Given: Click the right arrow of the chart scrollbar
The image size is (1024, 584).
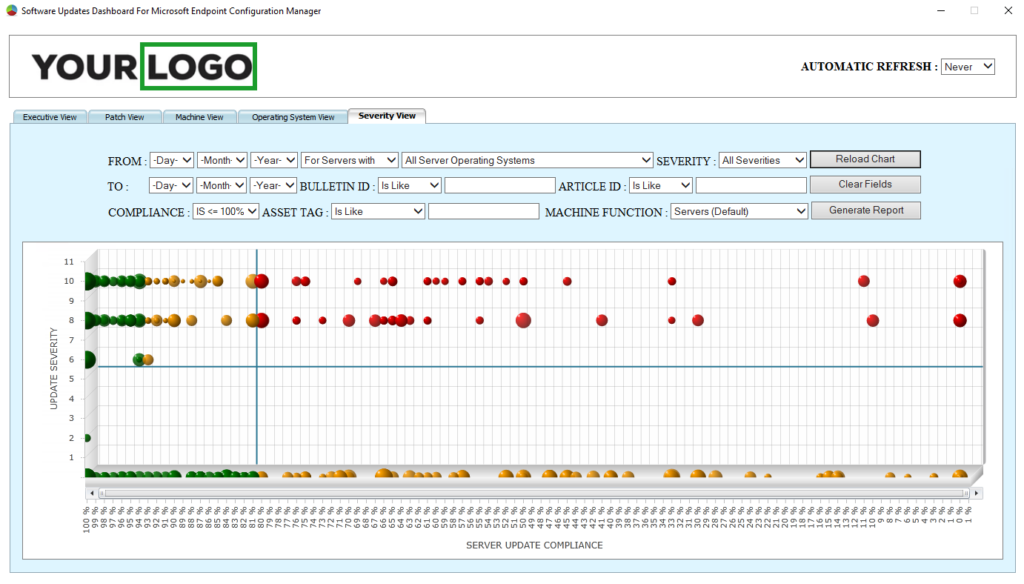Looking at the screenshot, I should click(x=977, y=492).
